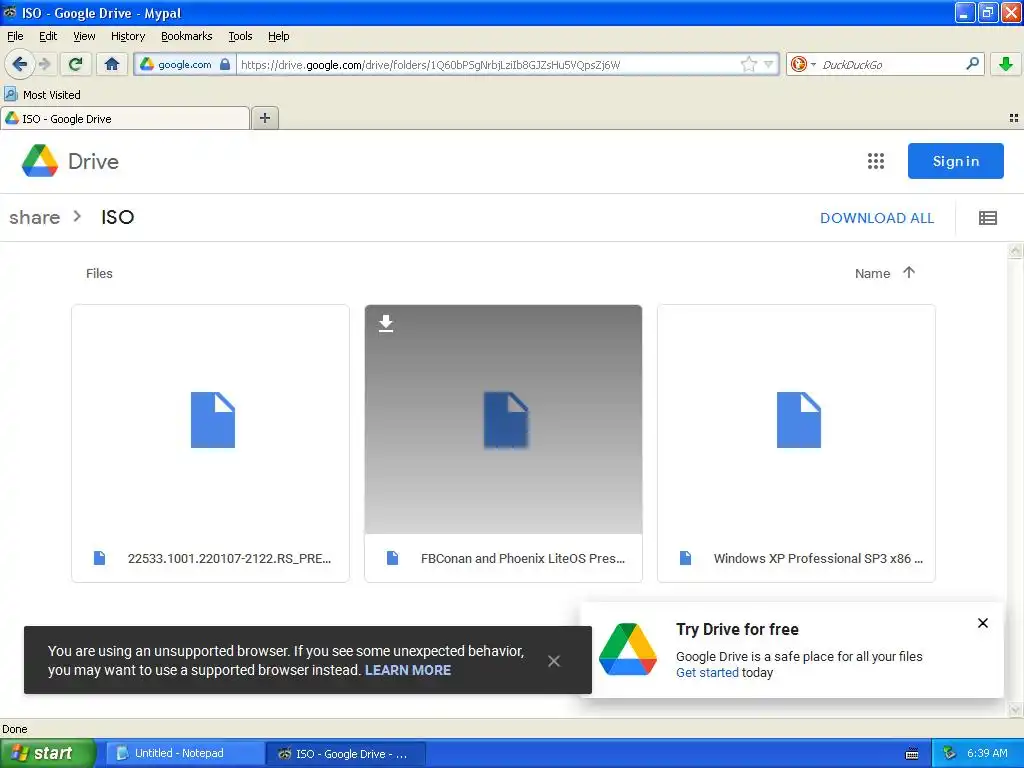The image size is (1024, 768).
Task: Open downloads with the green arrow icon
Action: [1006, 64]
